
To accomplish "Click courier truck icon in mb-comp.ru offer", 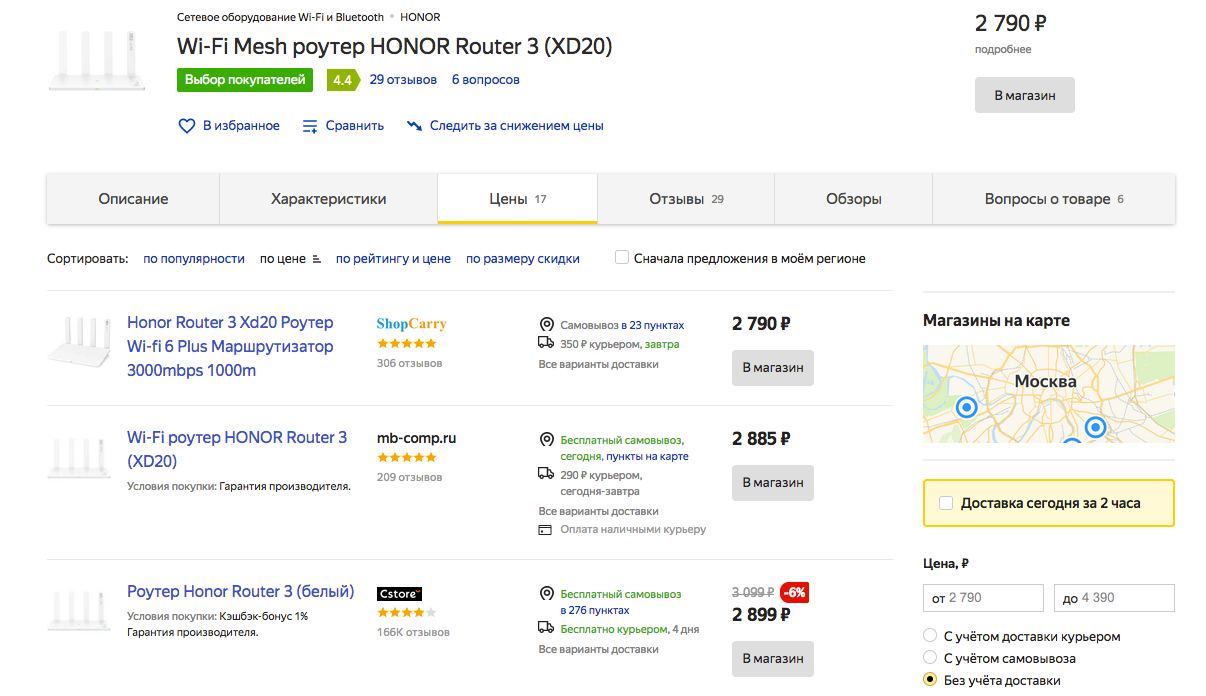I will [546, 474].
